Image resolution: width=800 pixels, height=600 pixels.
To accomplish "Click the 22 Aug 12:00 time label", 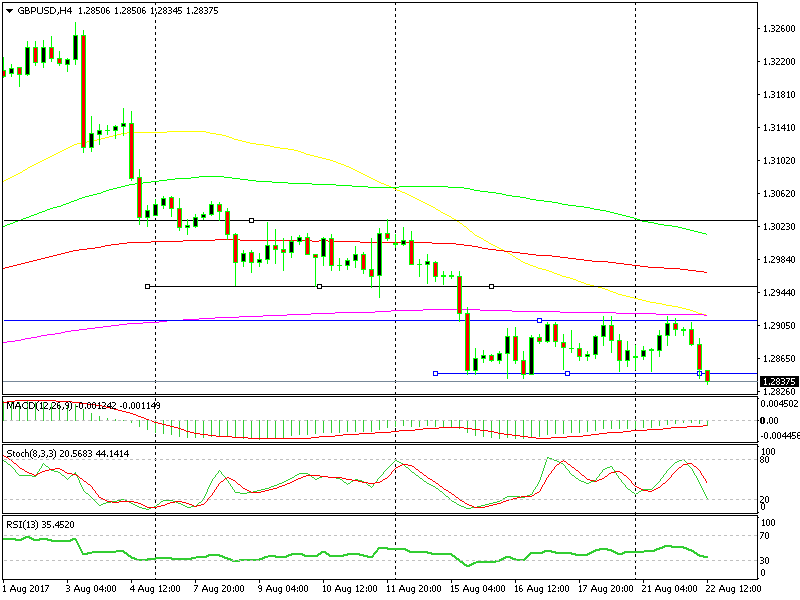I will click(x=733, y=588).
